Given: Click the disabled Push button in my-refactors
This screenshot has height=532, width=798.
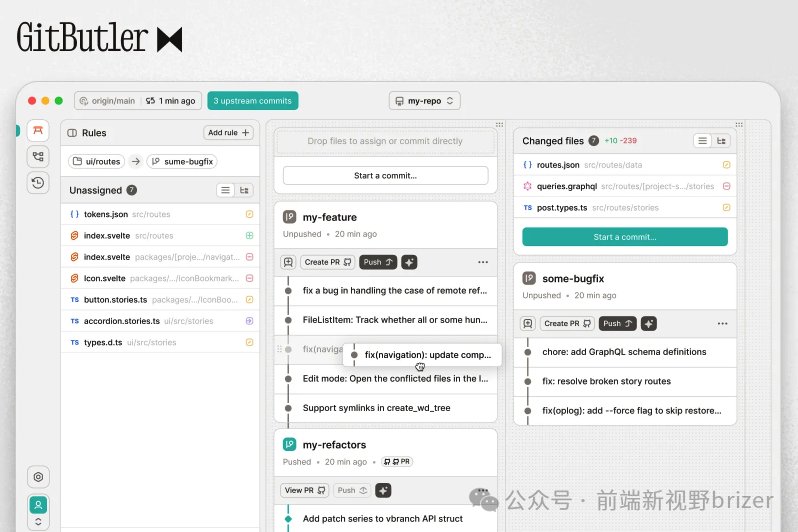Looking at the screenshot, I should point(352,490).
